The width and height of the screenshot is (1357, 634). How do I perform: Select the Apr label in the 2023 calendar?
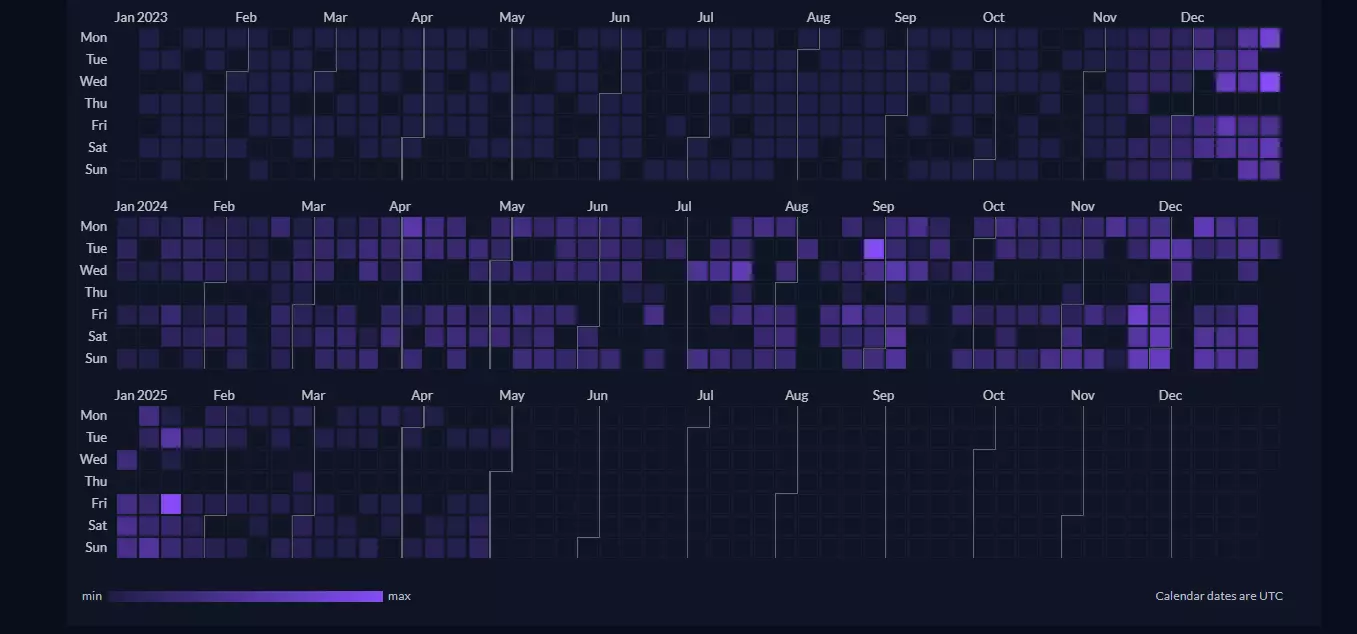(422, 17)
